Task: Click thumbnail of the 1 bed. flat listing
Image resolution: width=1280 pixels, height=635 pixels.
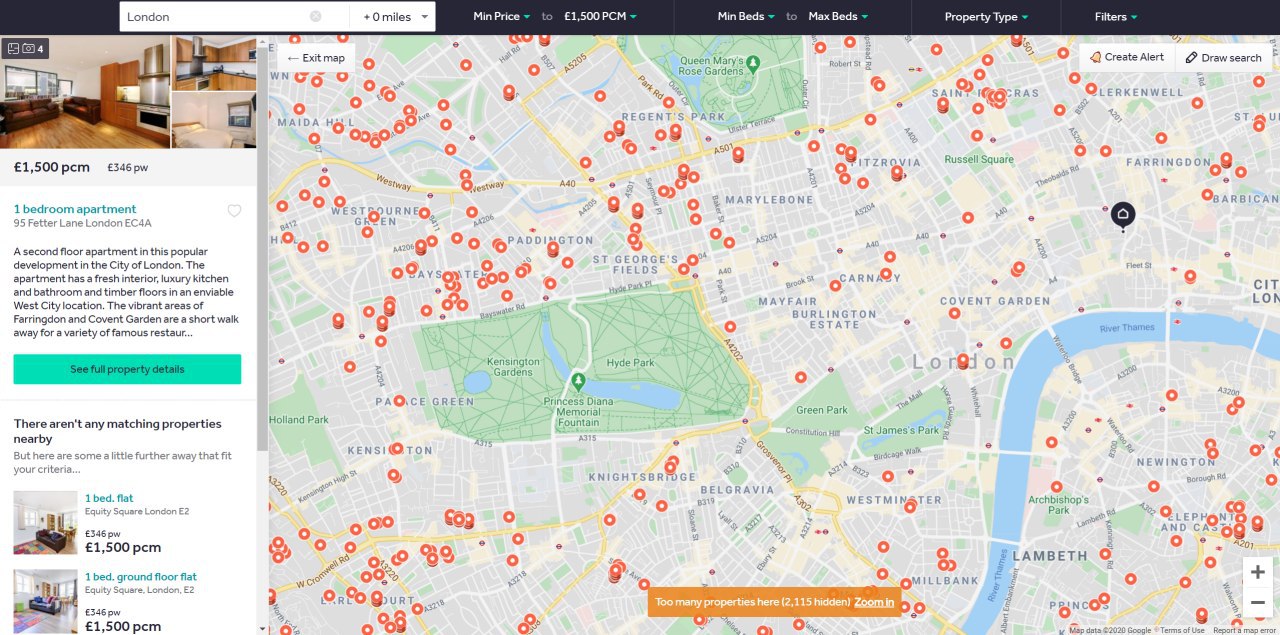Action: point(45,522)
